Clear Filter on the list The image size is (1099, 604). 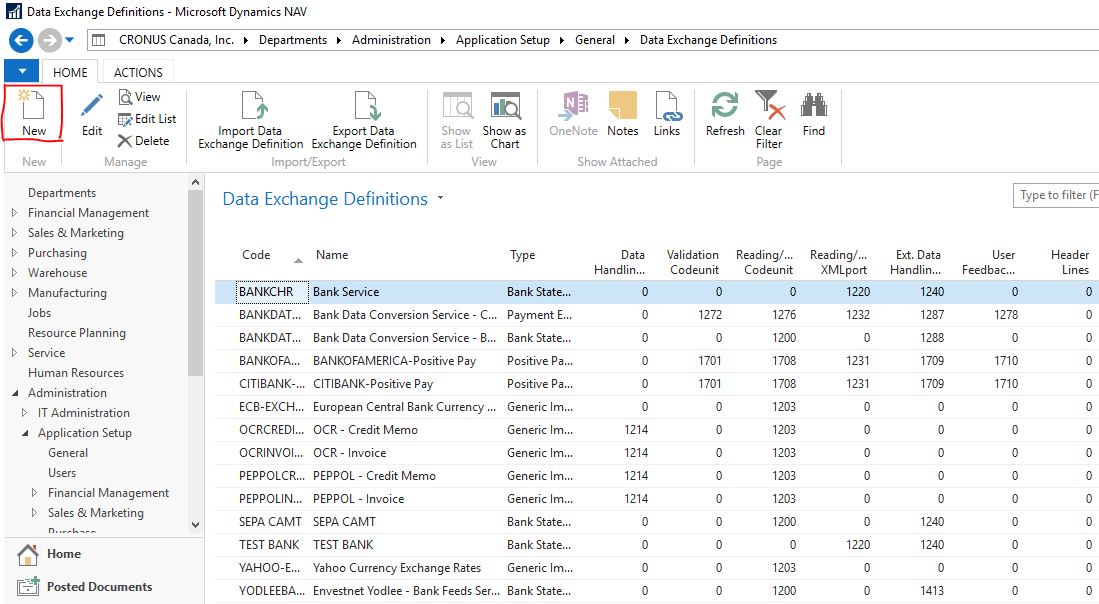pos(769,120)
